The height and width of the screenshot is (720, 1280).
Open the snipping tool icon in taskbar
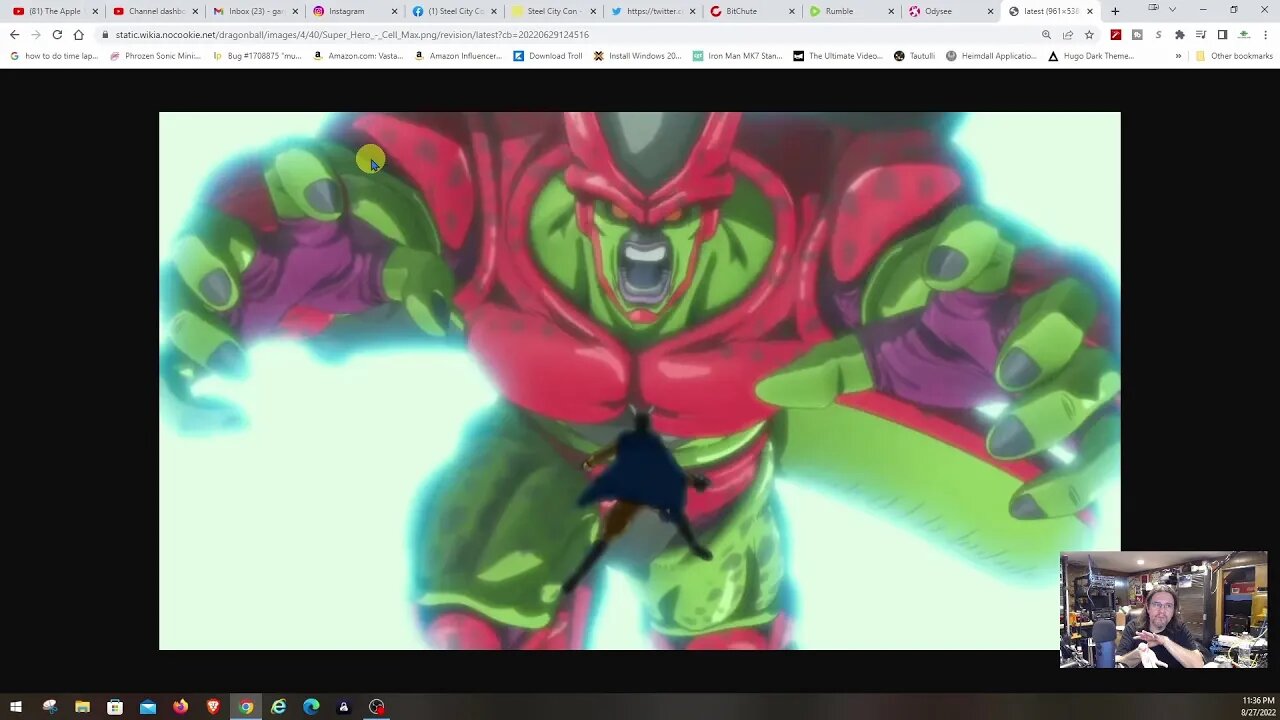click(50, 707)
